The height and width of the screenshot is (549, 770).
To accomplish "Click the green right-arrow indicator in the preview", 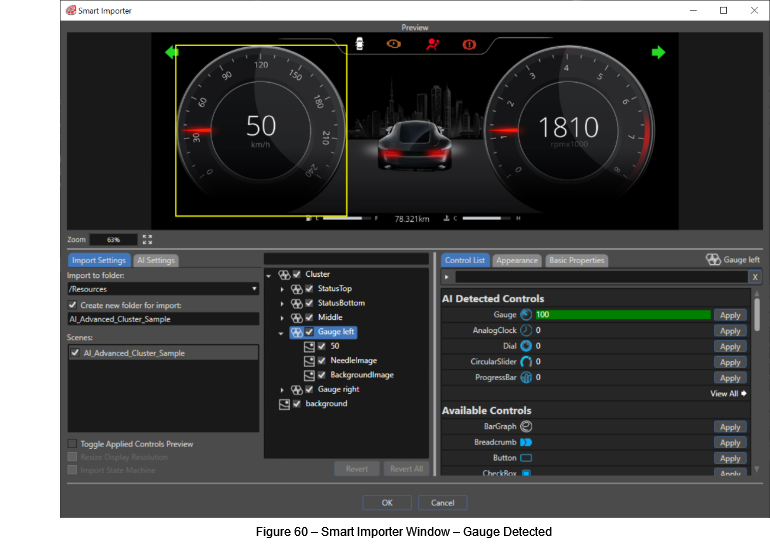I will (658, 53).
